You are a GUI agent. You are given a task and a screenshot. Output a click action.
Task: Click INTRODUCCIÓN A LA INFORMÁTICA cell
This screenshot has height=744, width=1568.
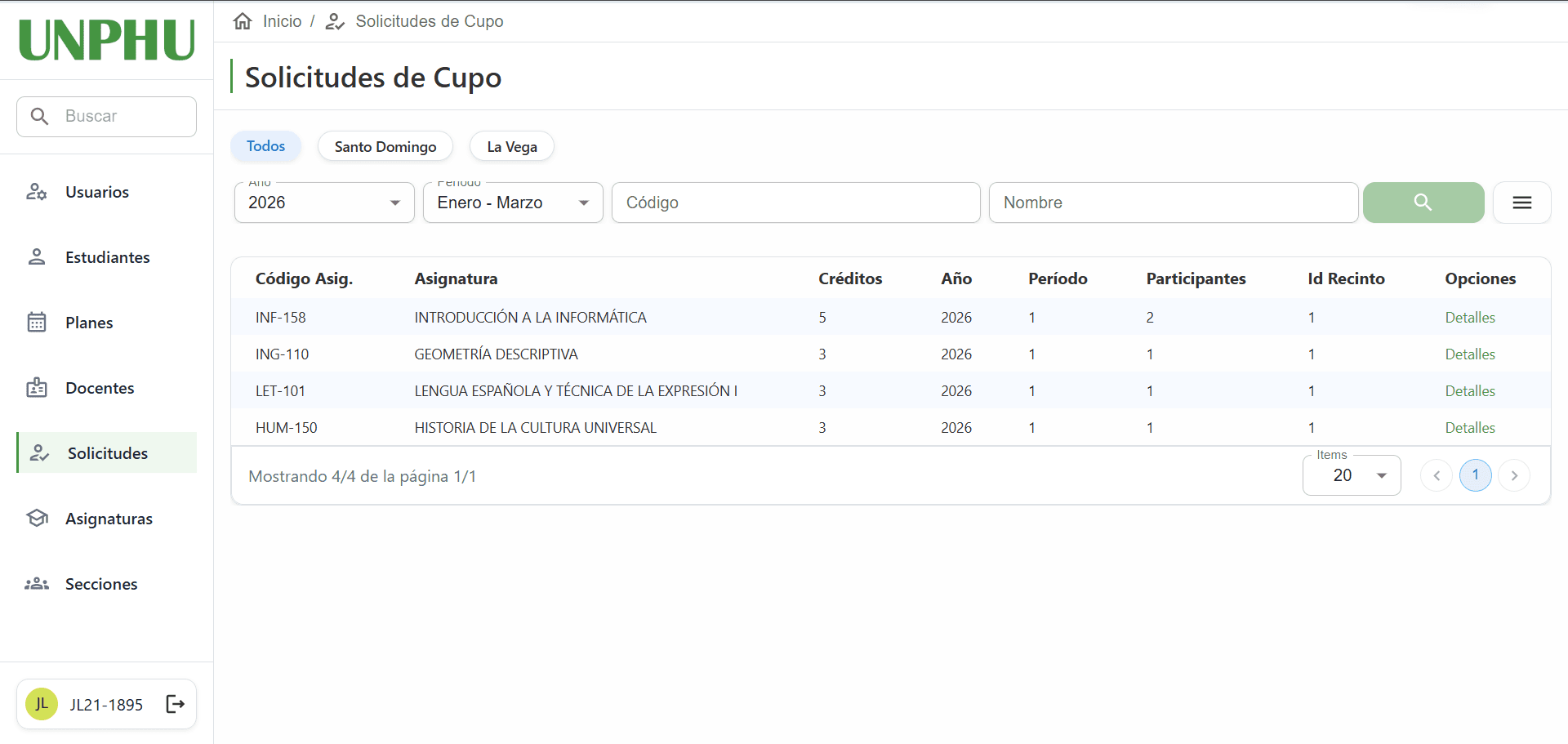point(530,317)
